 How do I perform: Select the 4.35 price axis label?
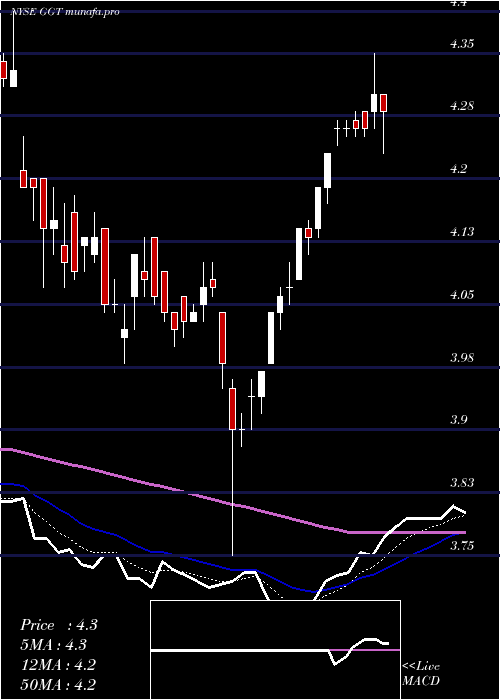click(462, 44)
